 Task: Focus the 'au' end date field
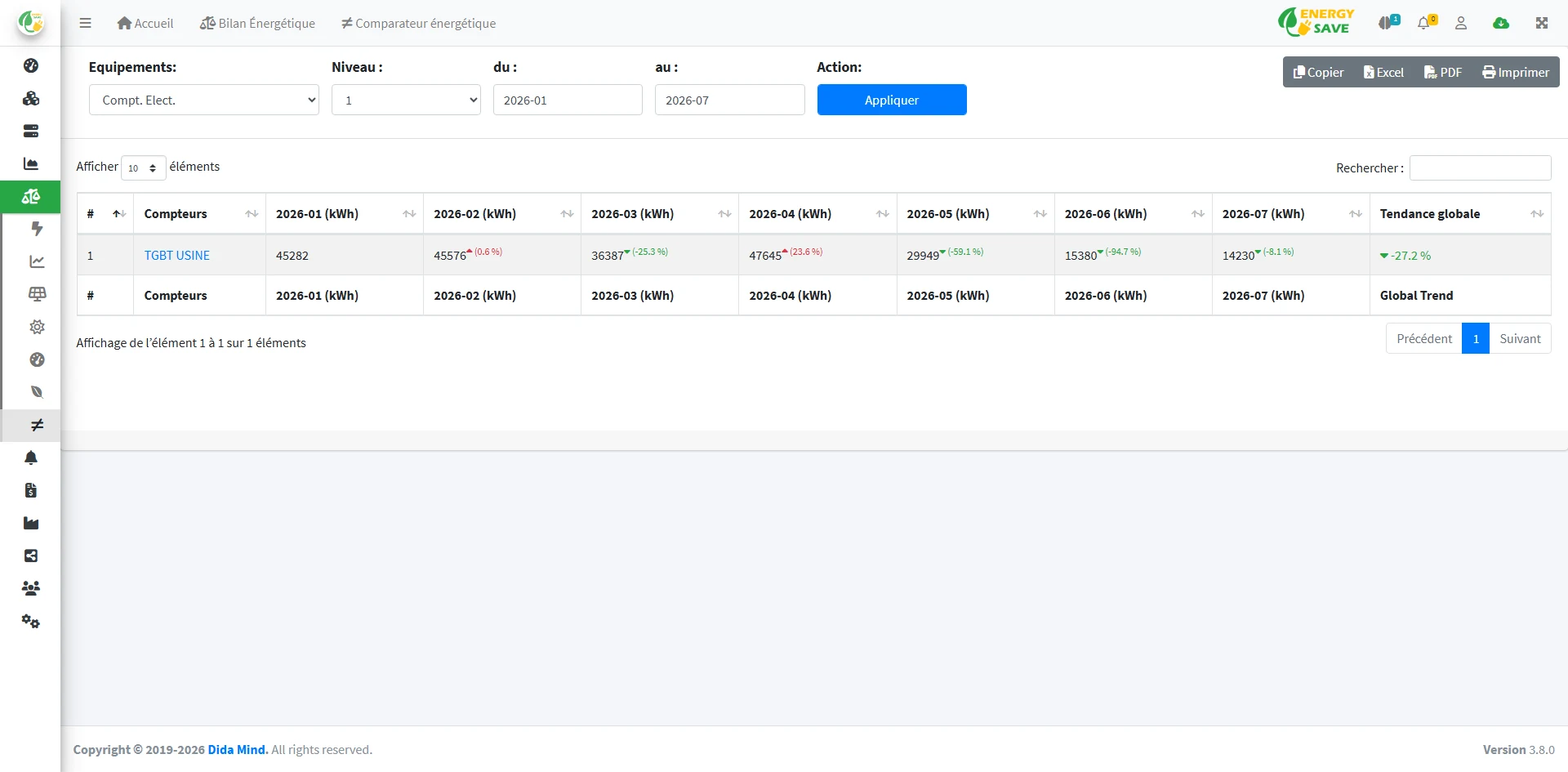pos(729,100)
